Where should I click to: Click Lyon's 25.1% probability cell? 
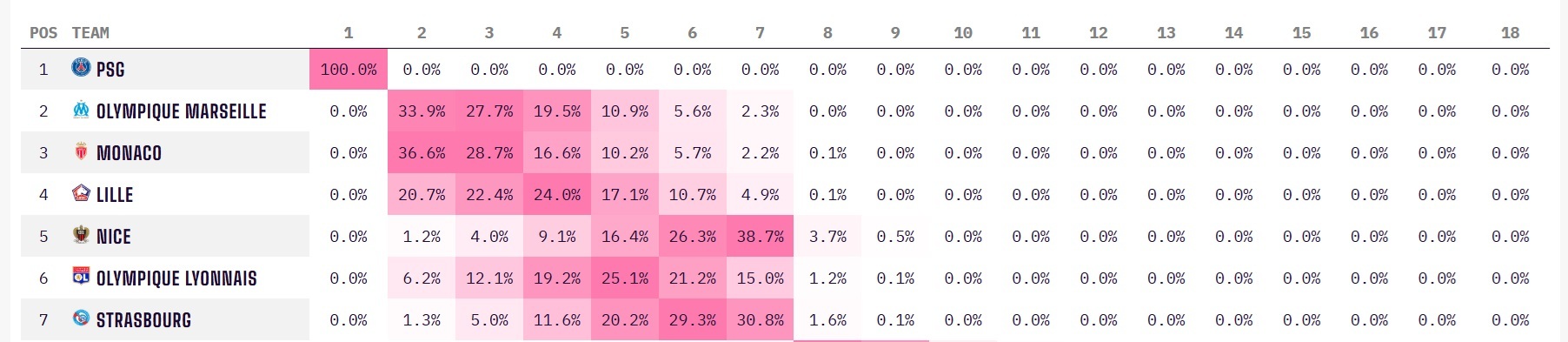click(625, 278)
